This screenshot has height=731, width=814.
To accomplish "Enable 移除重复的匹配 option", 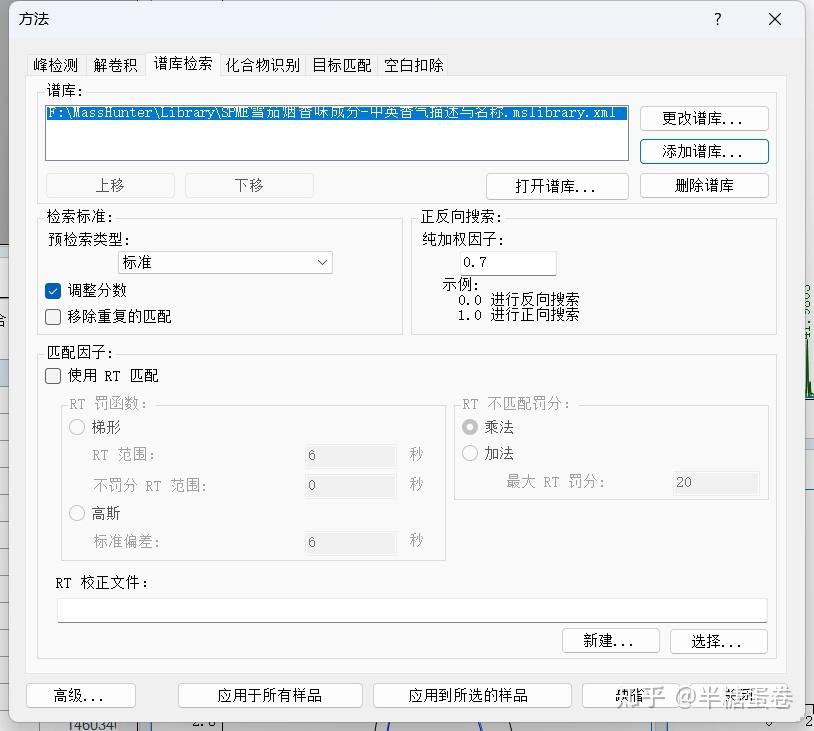I will coord(53,315).
